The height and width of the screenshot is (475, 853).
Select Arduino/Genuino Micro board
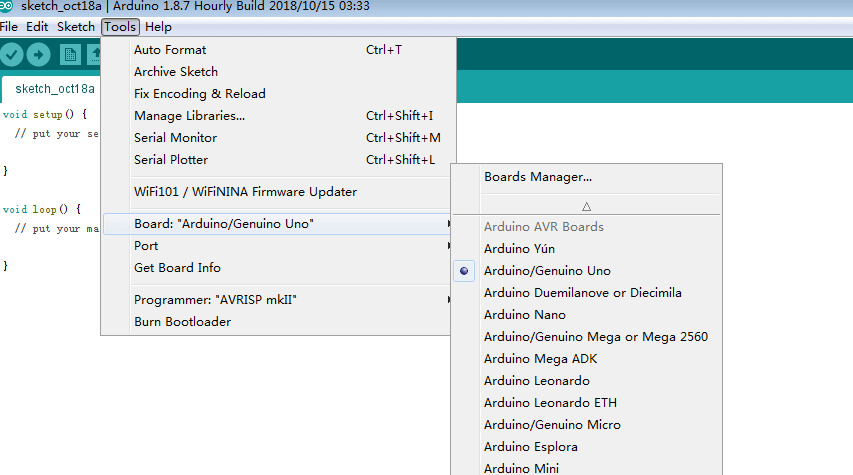click(x=586, y=425)
